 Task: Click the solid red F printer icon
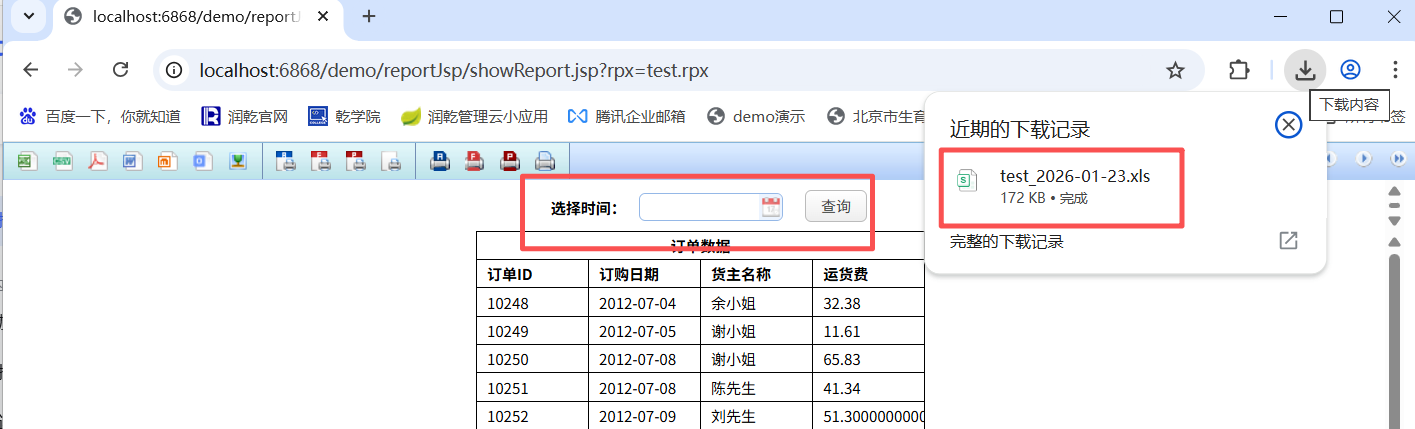tap(475, 160)
